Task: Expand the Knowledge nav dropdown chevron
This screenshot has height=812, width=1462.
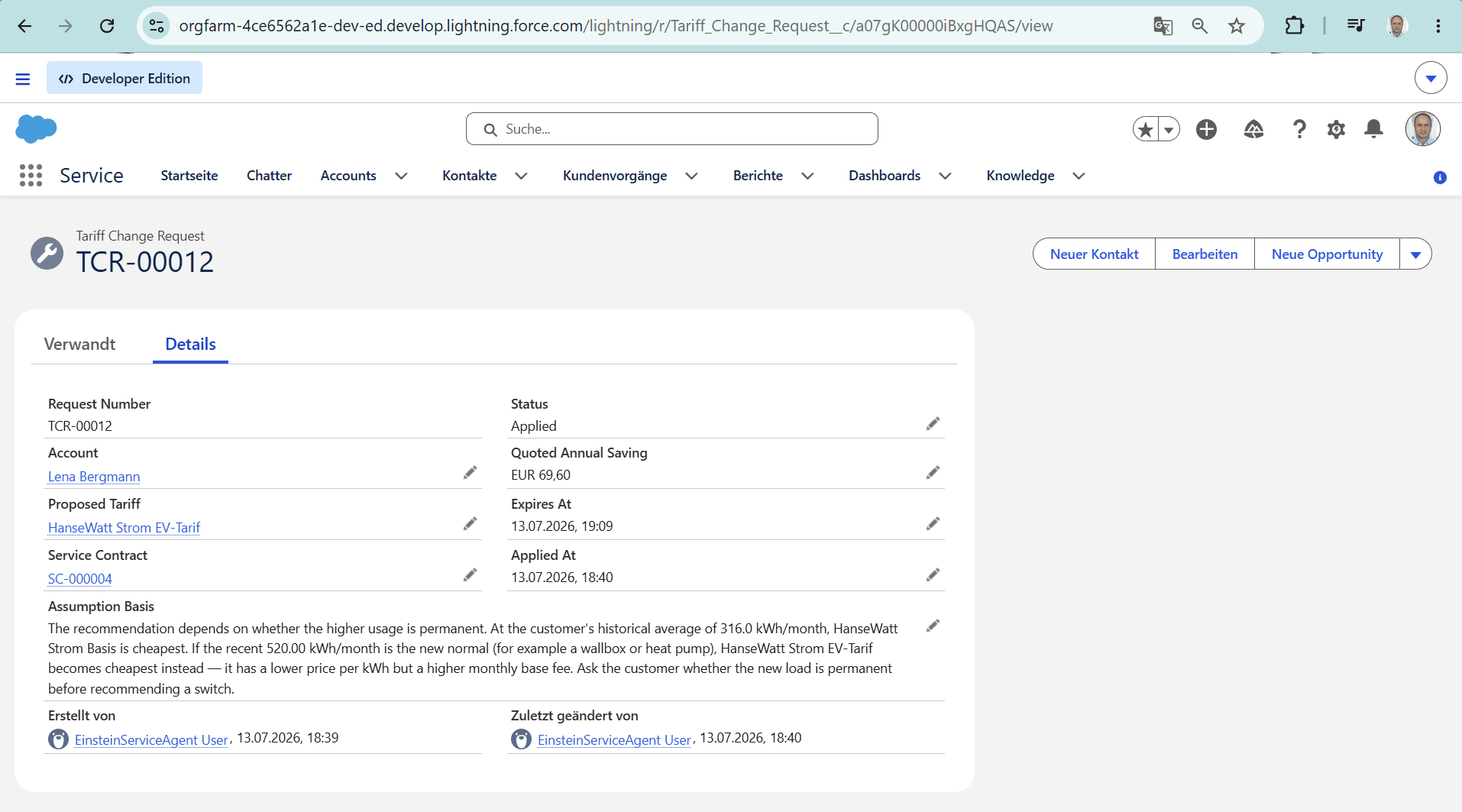Action: coord(1079,176)
